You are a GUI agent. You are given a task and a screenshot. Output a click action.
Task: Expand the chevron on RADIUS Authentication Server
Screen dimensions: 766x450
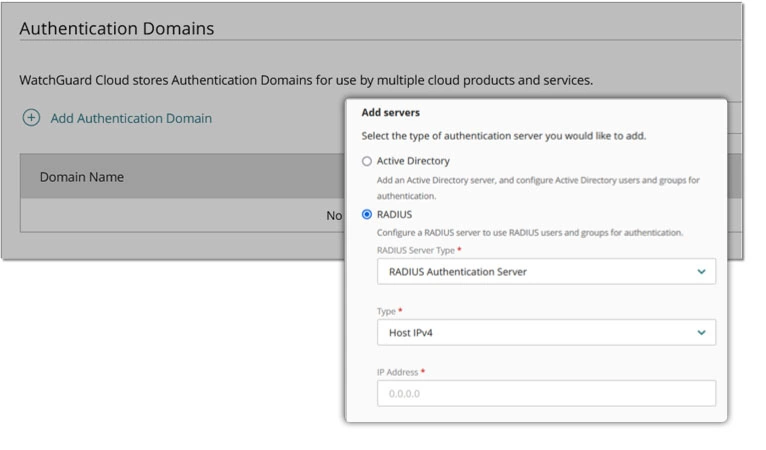tap(701, 272)
